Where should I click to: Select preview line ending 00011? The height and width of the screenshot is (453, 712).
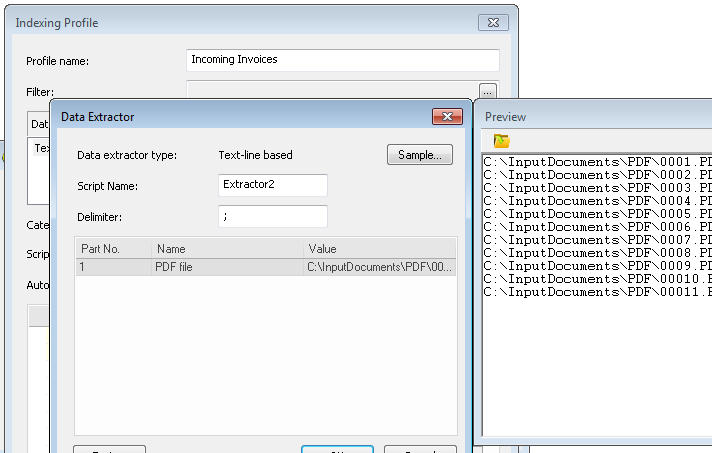(598, 292)
